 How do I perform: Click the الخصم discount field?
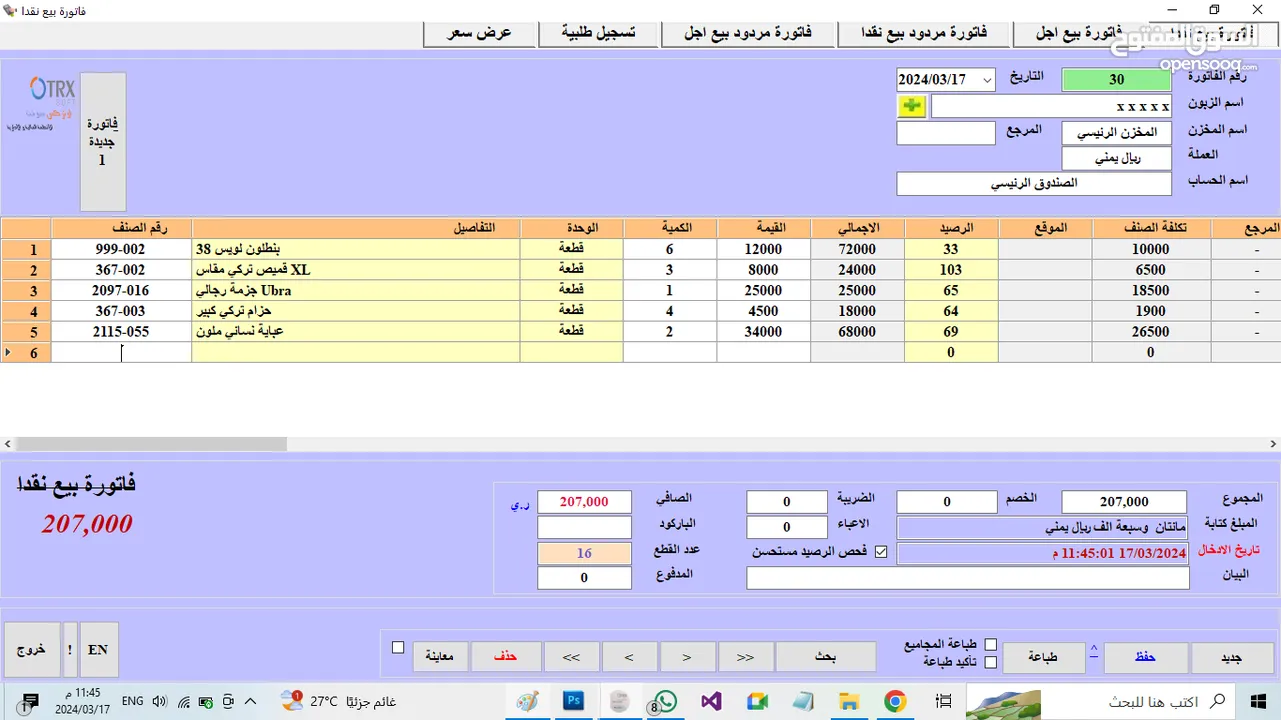(946, 501)
